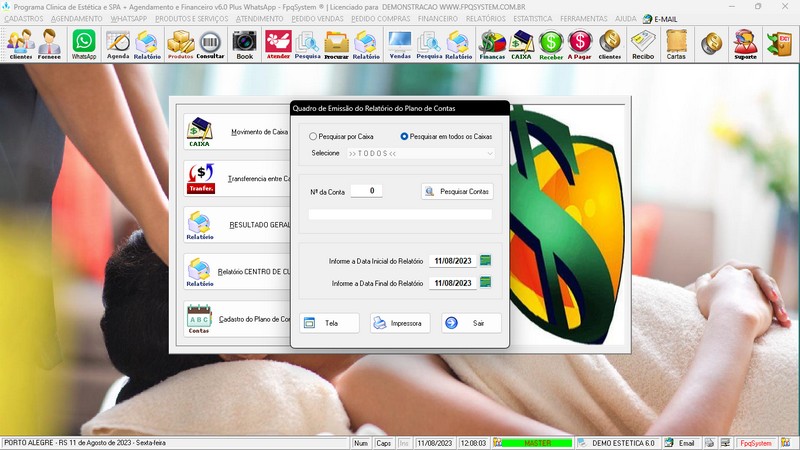
Task: Click PORTO ALEGRE date text in status bar
Action: click(85, 443)
